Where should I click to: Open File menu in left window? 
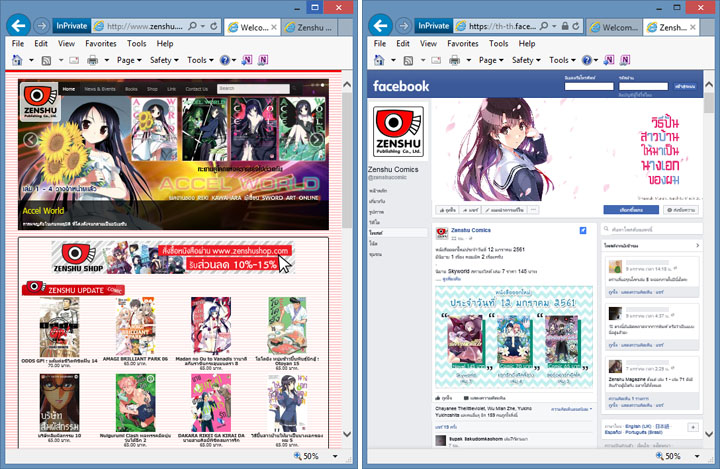coord(18,44)
